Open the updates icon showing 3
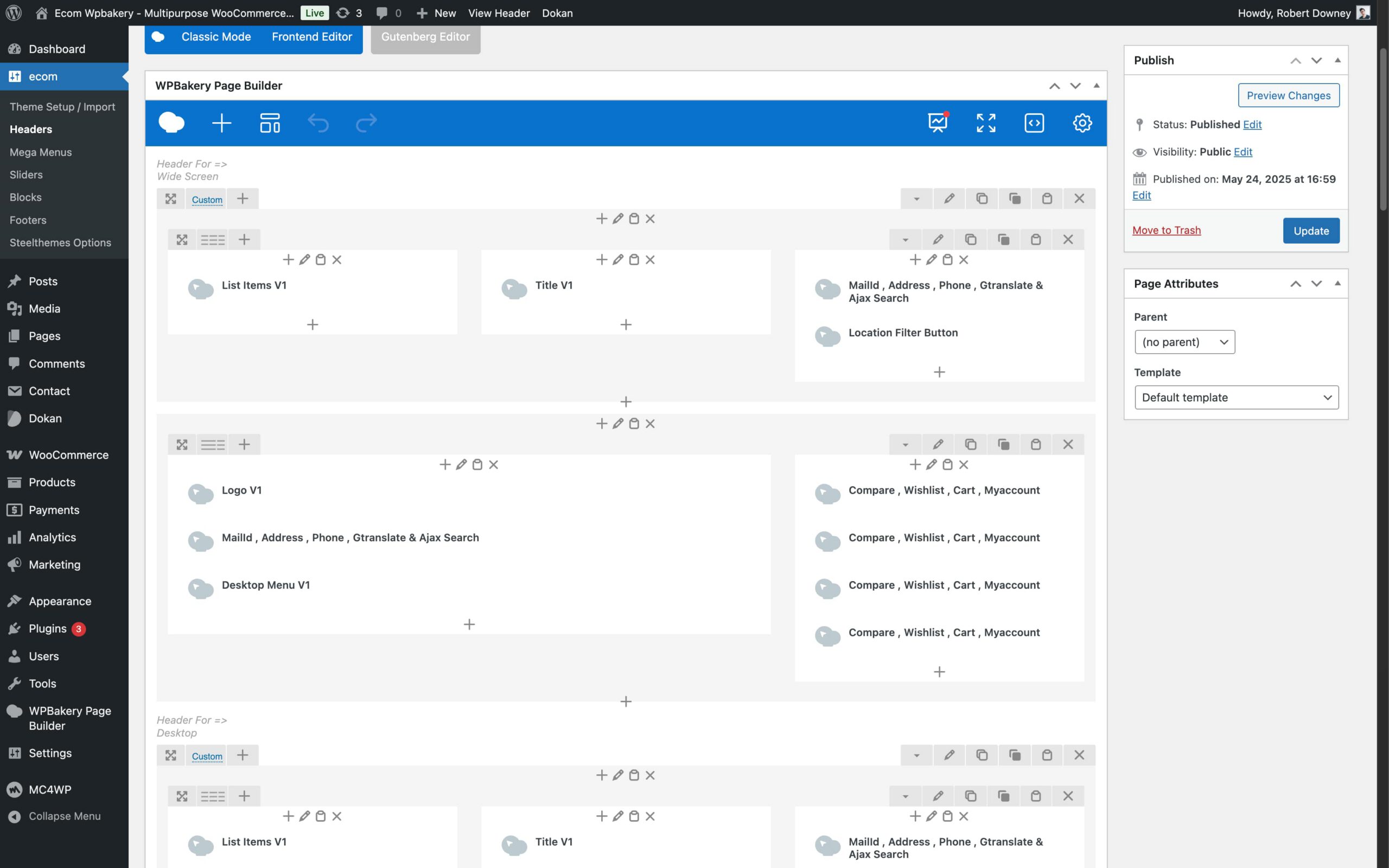Viewport: 1389px width, 868px height. coord(349,12)
